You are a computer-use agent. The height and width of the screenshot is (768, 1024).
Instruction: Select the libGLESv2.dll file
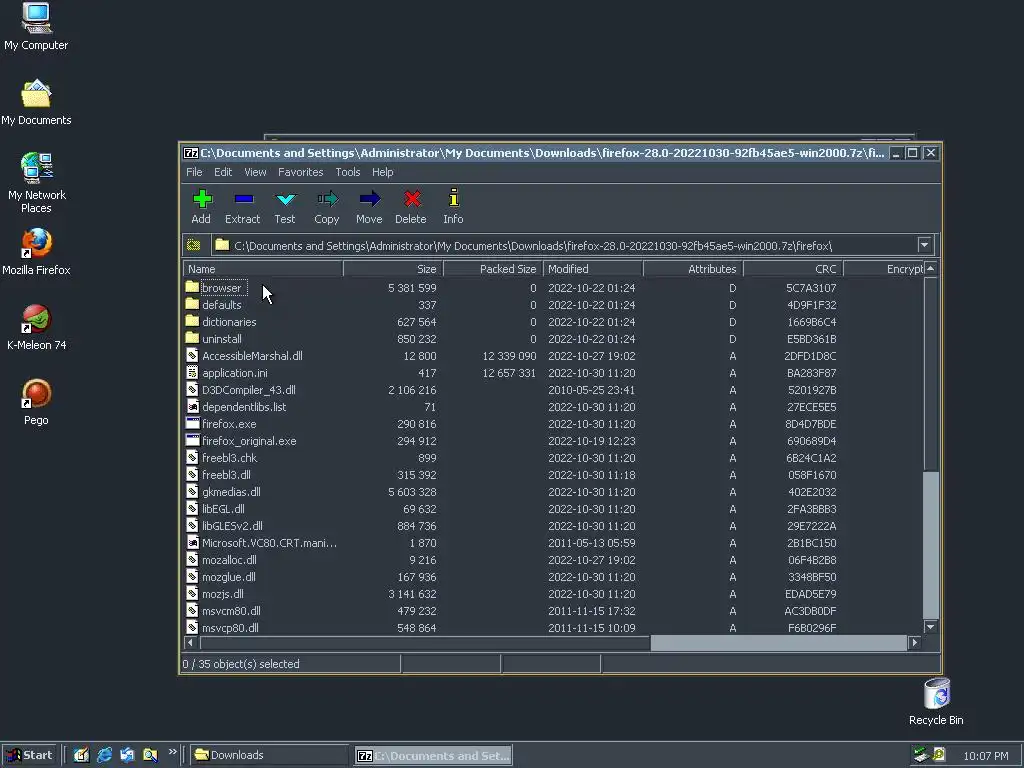coord(232,526)
